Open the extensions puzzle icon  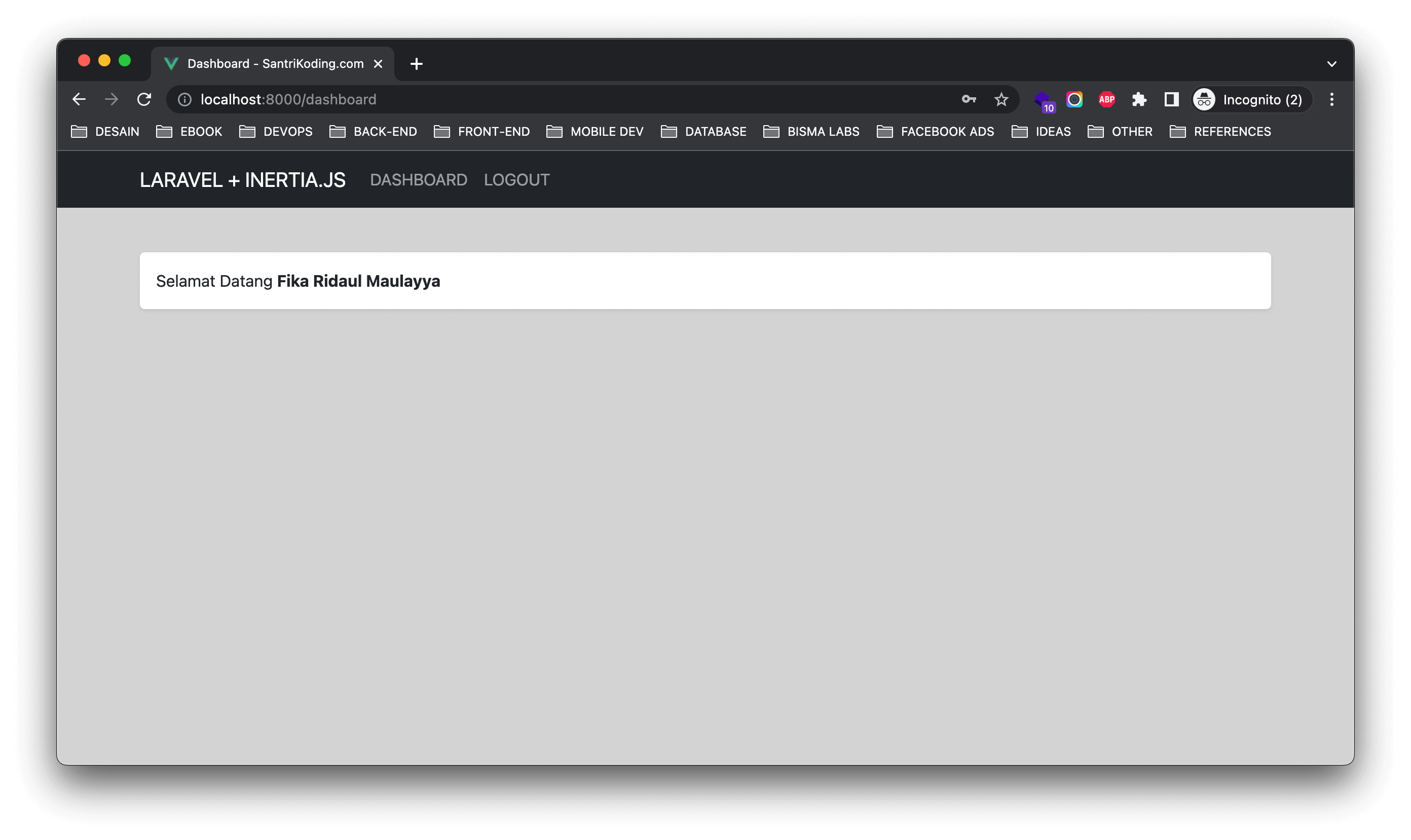[x=1139, y=100]
